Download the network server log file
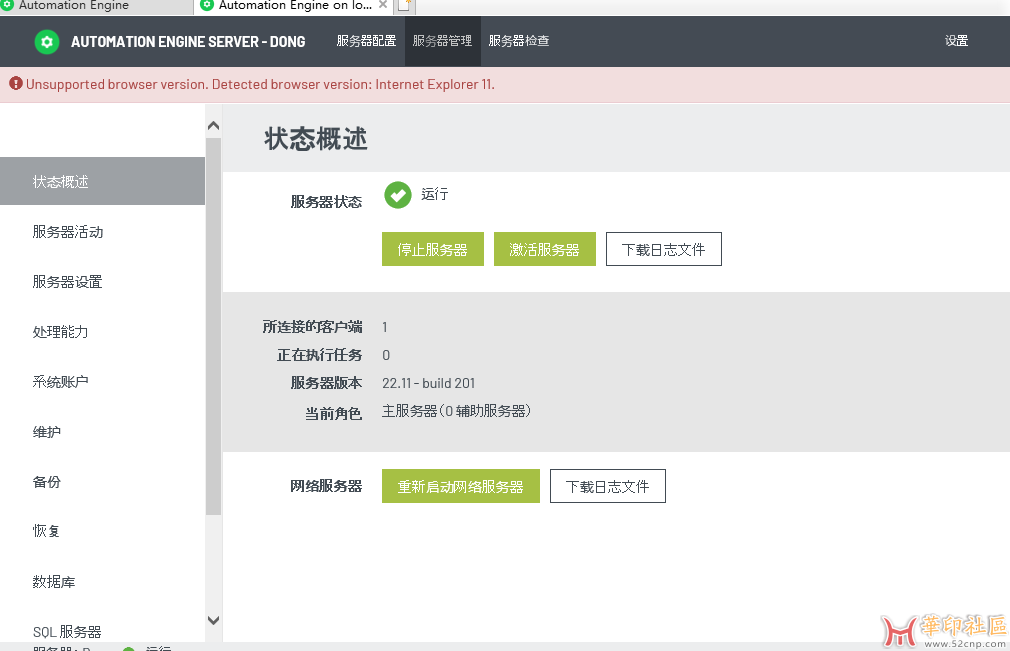This screenshot has width=1010, height=651. [607, 486]
